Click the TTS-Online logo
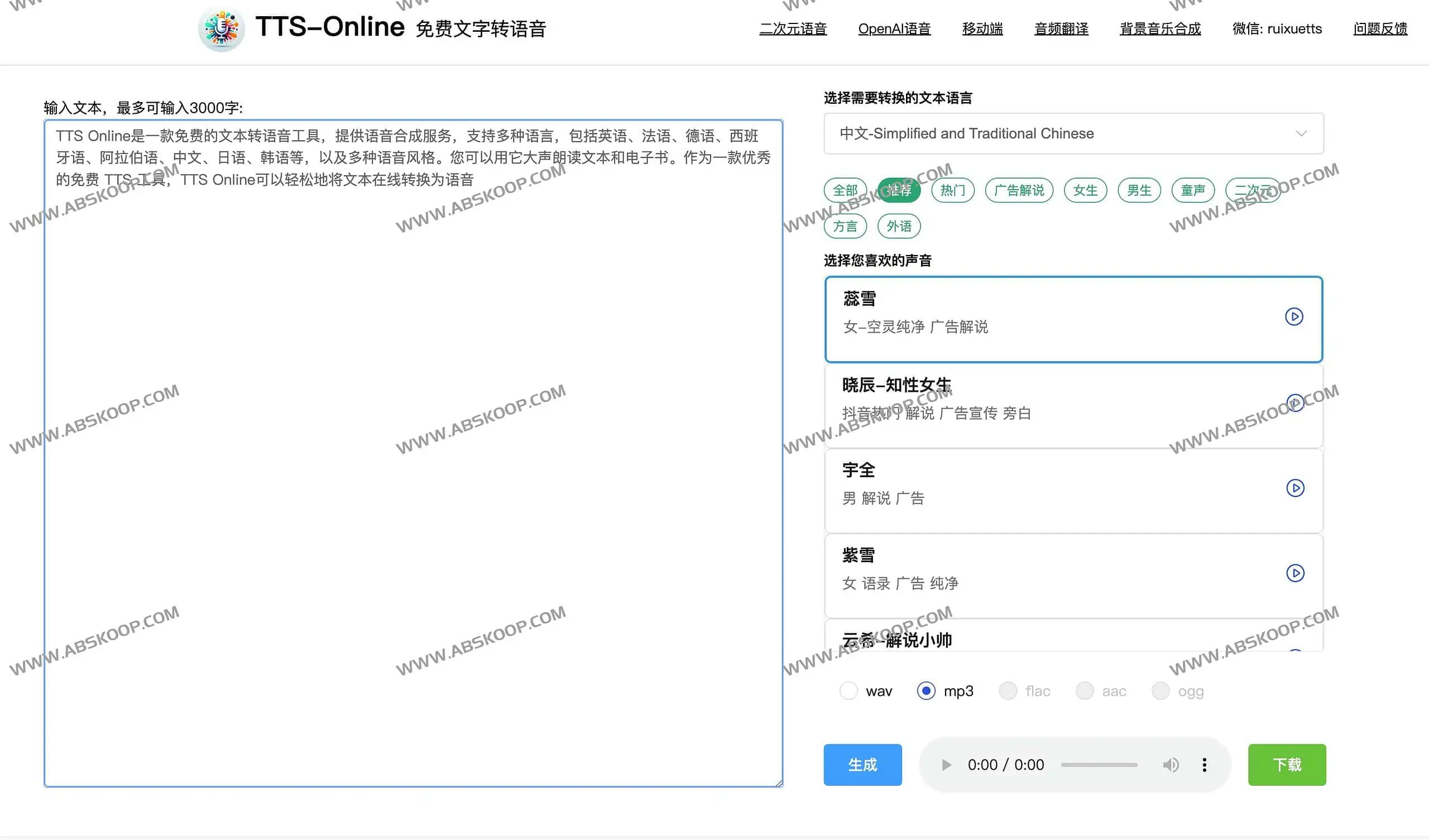This screenshot has width=1429, height=840. pyautogui.click(x=220, y=28)
